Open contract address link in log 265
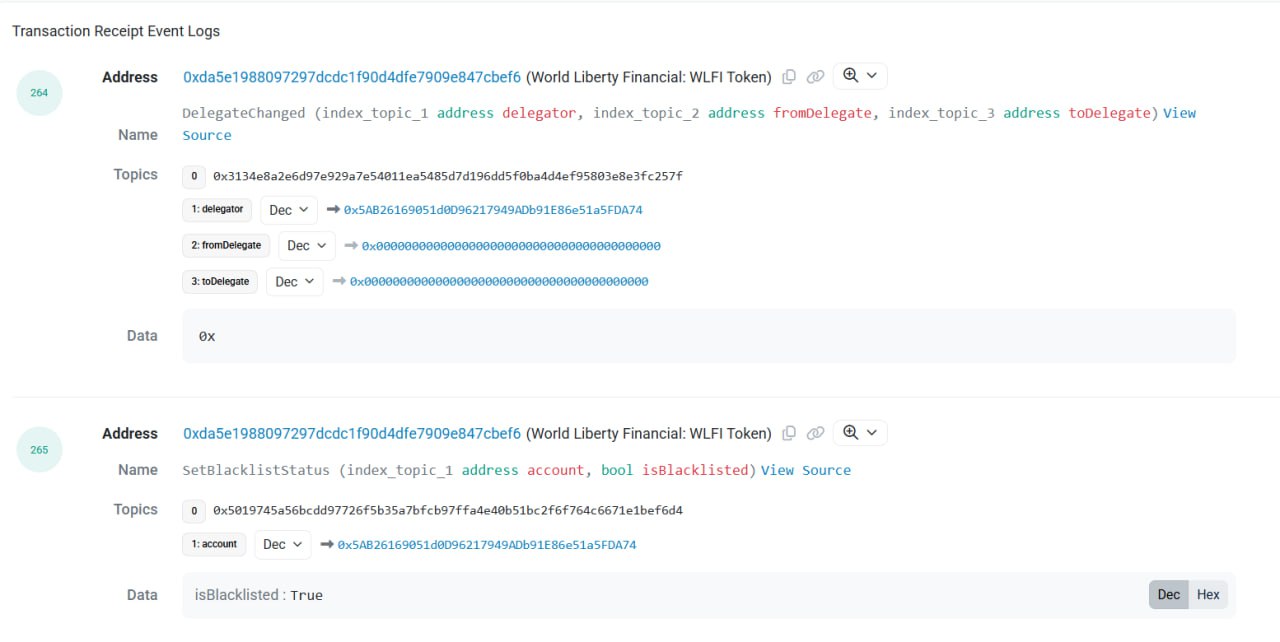1280x642 pixels. 352,434
